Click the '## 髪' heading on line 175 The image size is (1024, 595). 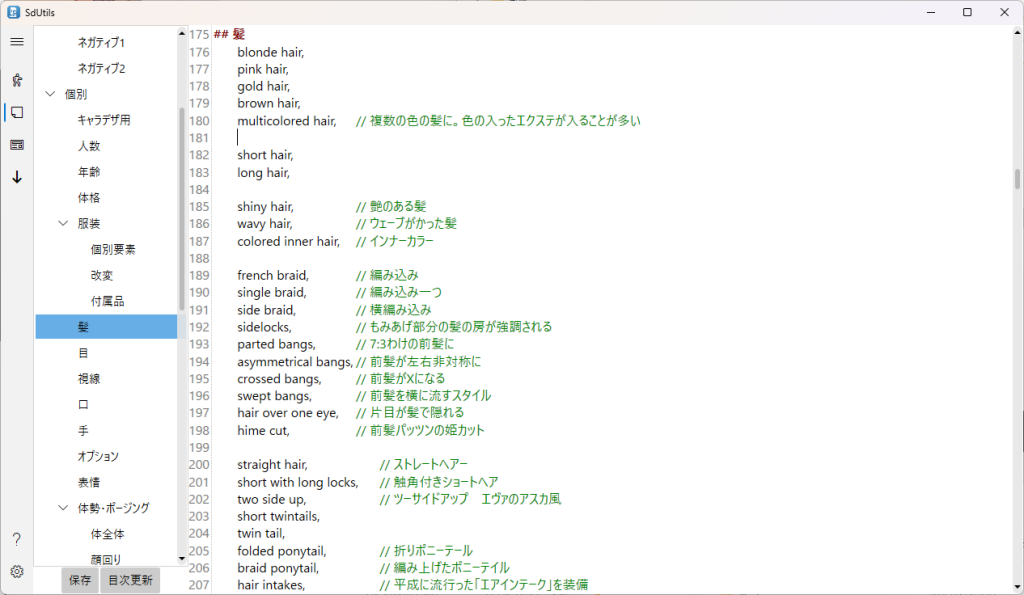pos(229,34)
